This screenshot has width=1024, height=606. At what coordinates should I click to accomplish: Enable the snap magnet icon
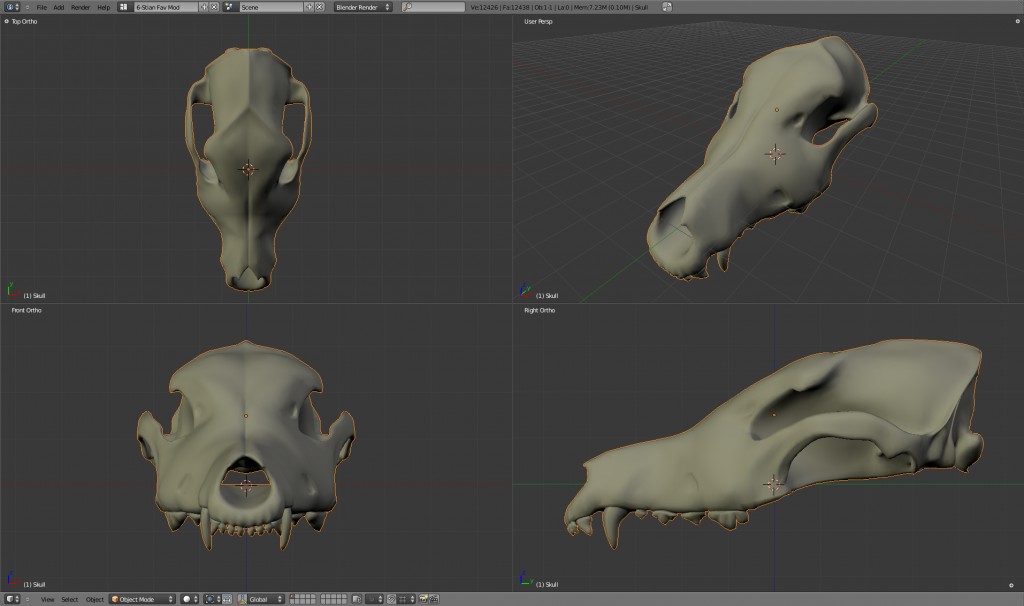[391, 598]
